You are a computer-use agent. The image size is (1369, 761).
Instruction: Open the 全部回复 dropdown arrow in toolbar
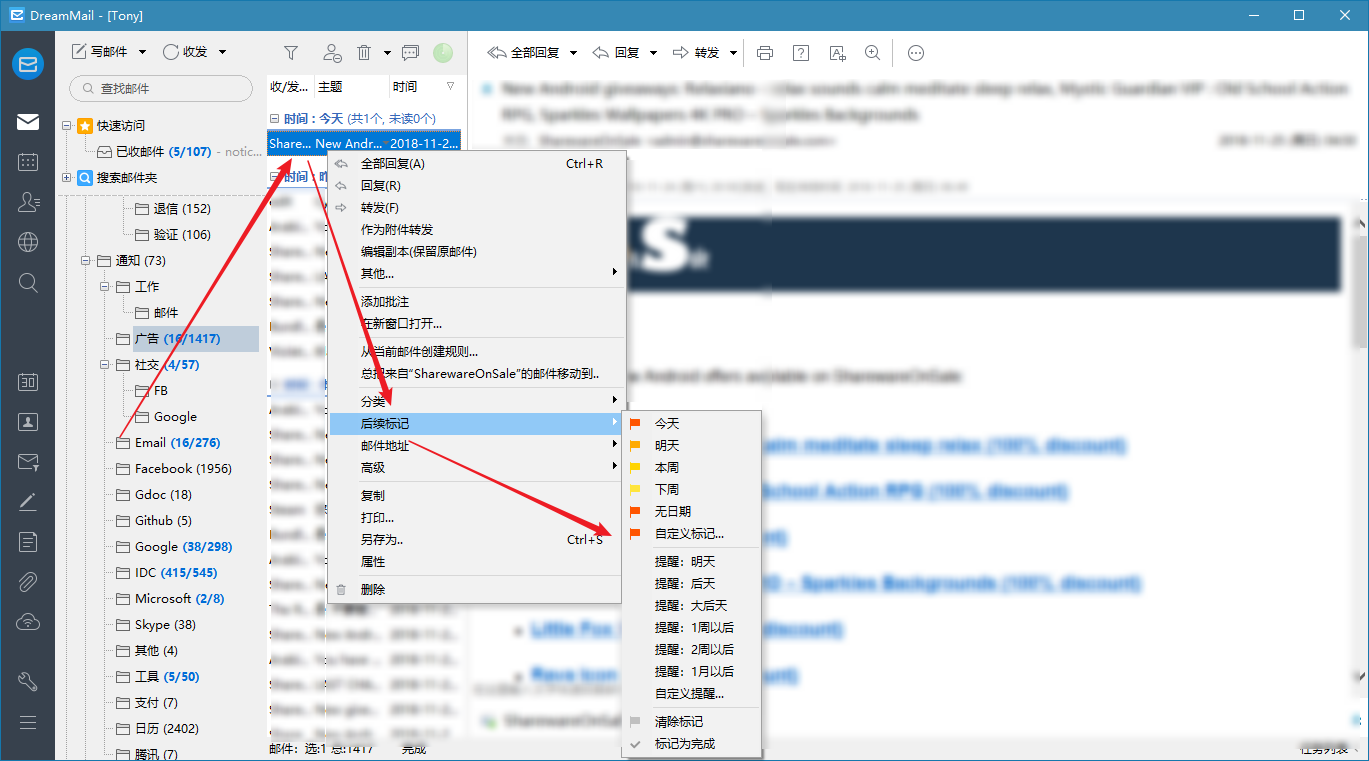click(x=574, y=53)
